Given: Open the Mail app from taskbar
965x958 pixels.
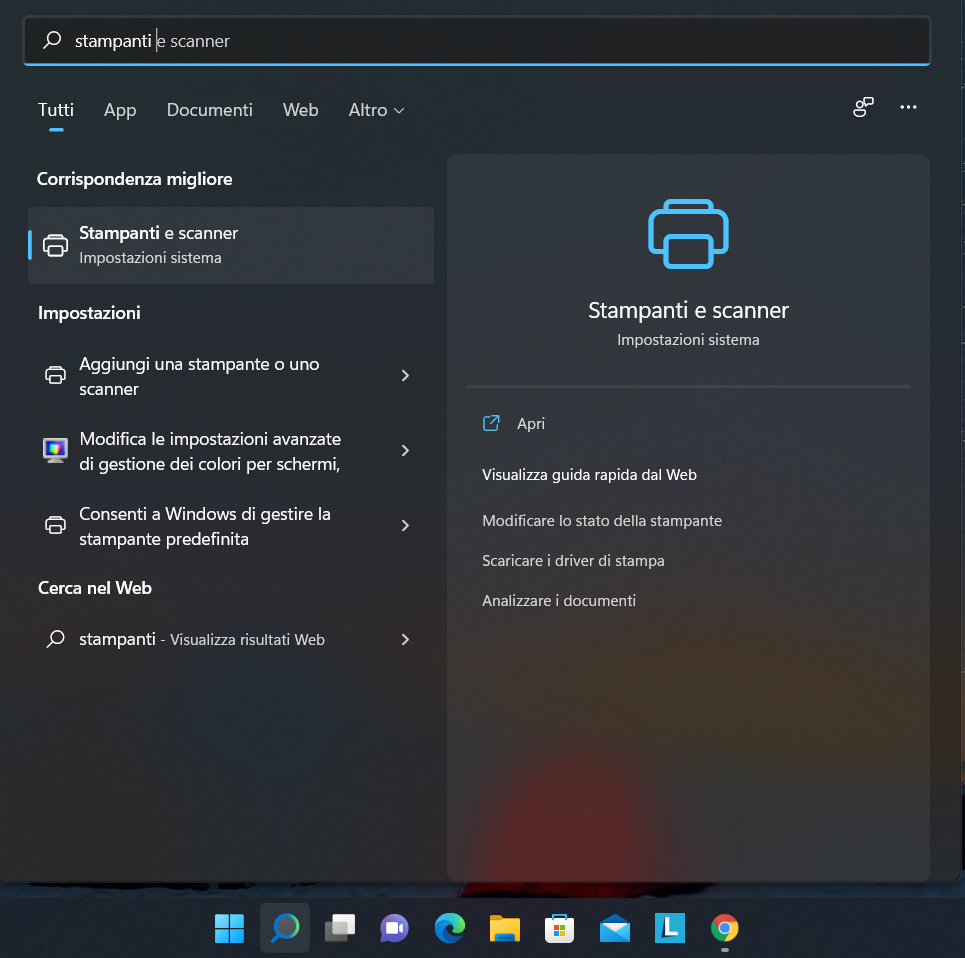Looking at the screenshot, I should (x=615, y=928).
